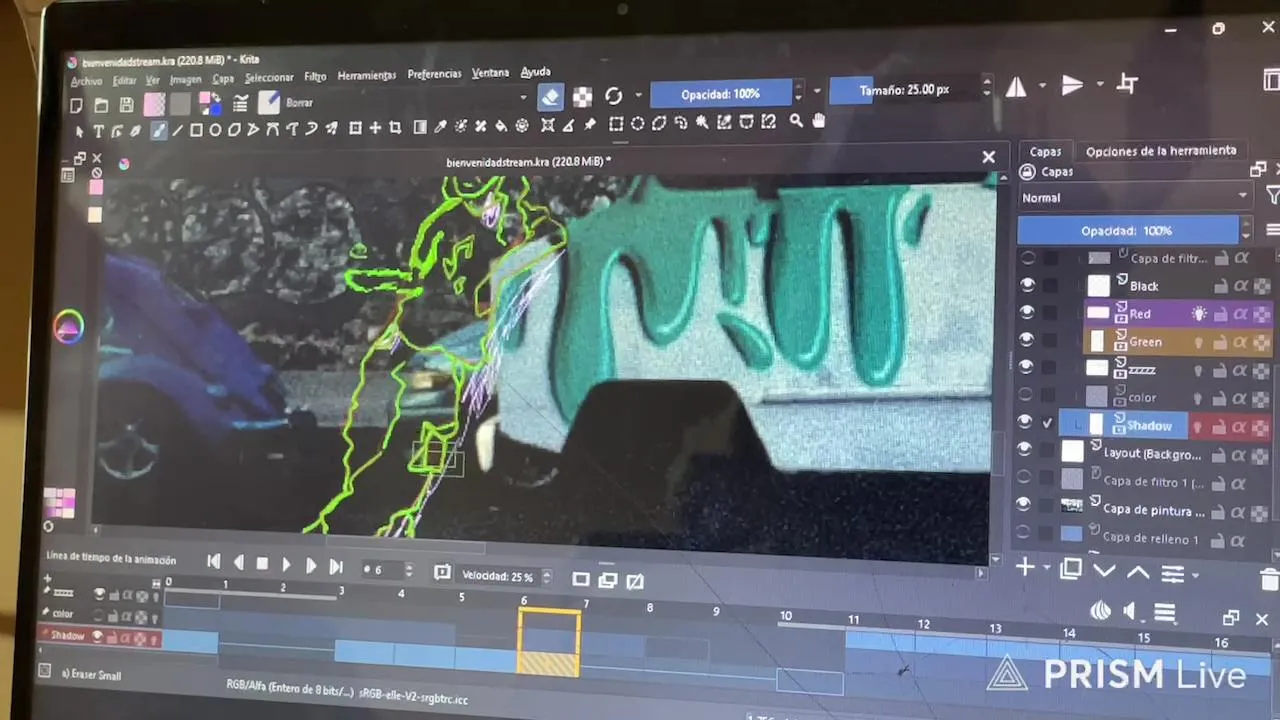Select the Elliptical Selection tool

pyautogui.click(x=637, y=124)
